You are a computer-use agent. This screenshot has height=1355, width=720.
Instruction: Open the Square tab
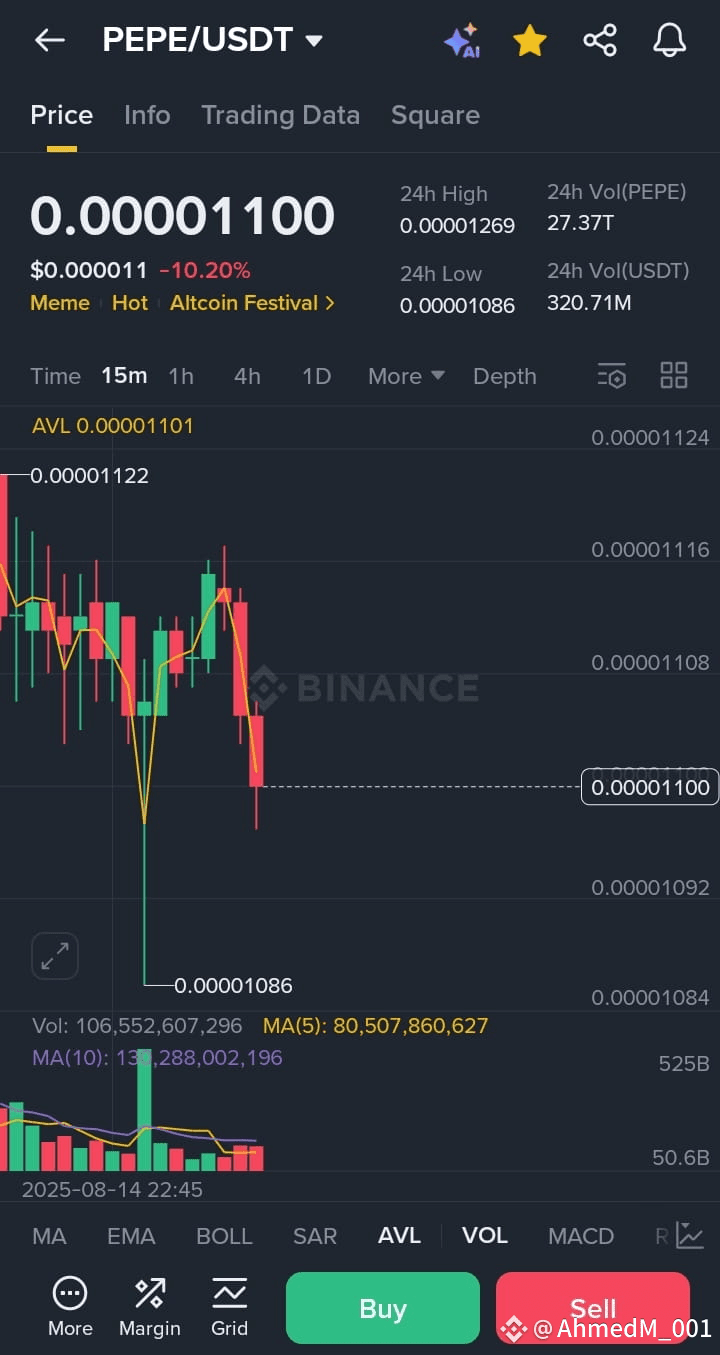[x=435, y=115]
